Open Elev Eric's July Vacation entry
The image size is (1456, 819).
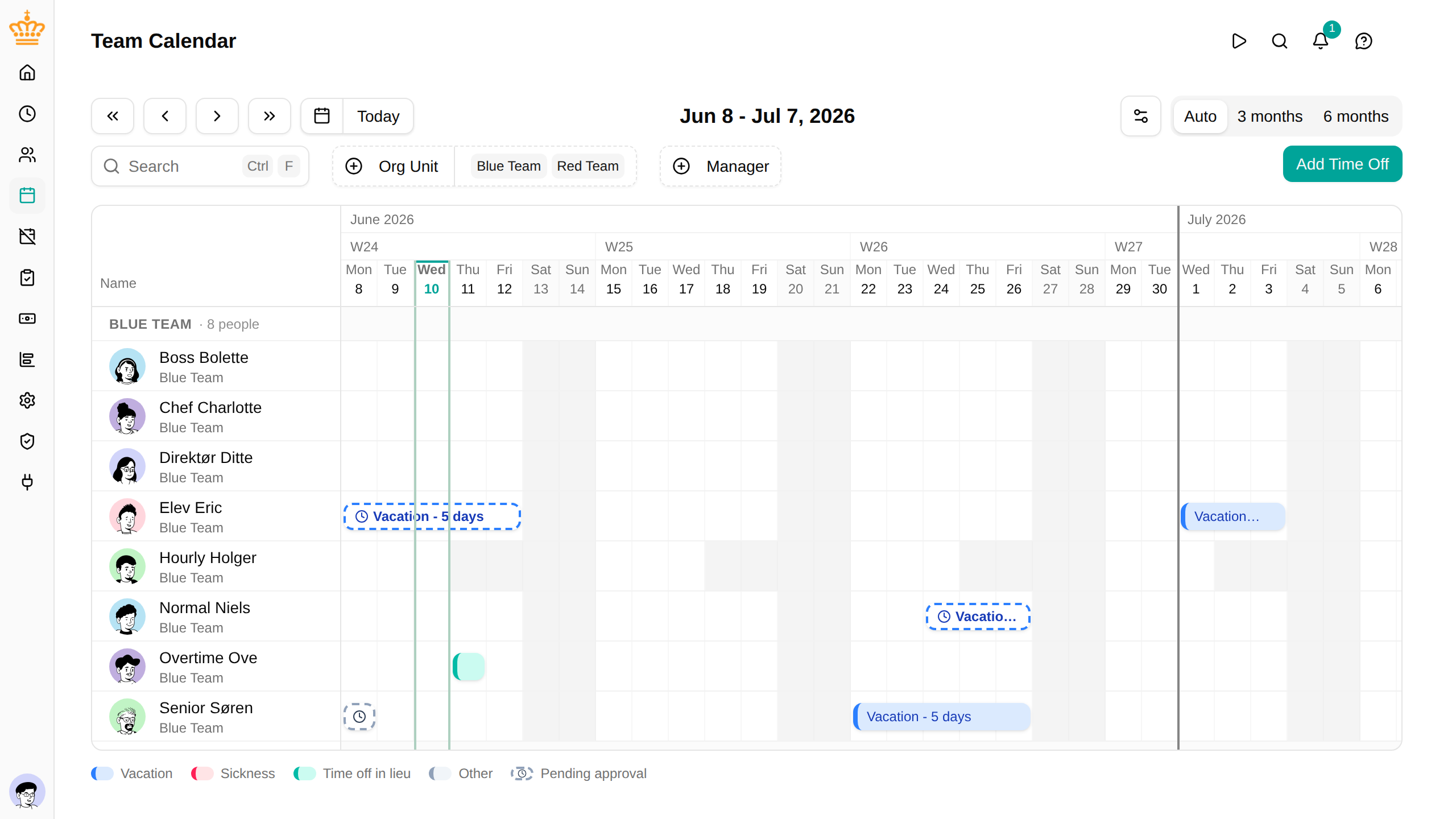click(1232, 516)
